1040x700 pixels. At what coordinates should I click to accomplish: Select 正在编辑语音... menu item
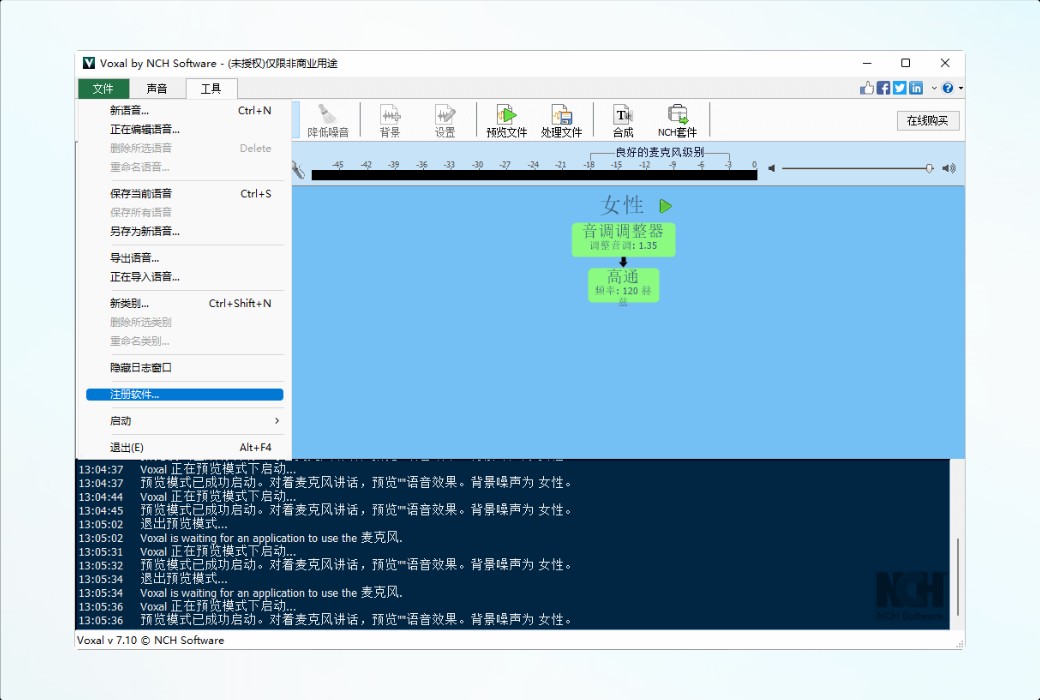click(184, 129)
